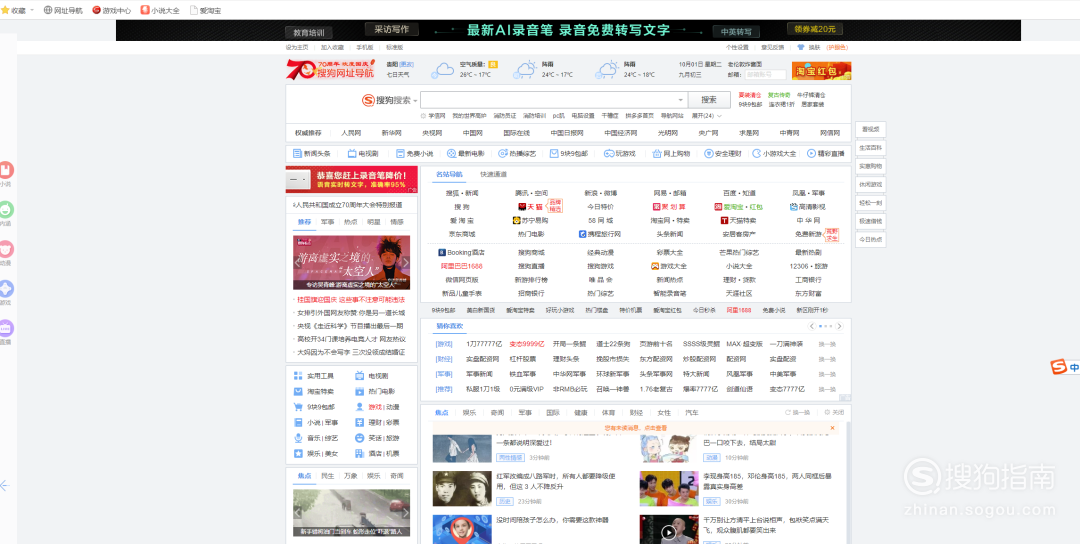Click the 电视剧 icon in the shortcut row
Viewport: 1080px width, 544px height.
352,154
